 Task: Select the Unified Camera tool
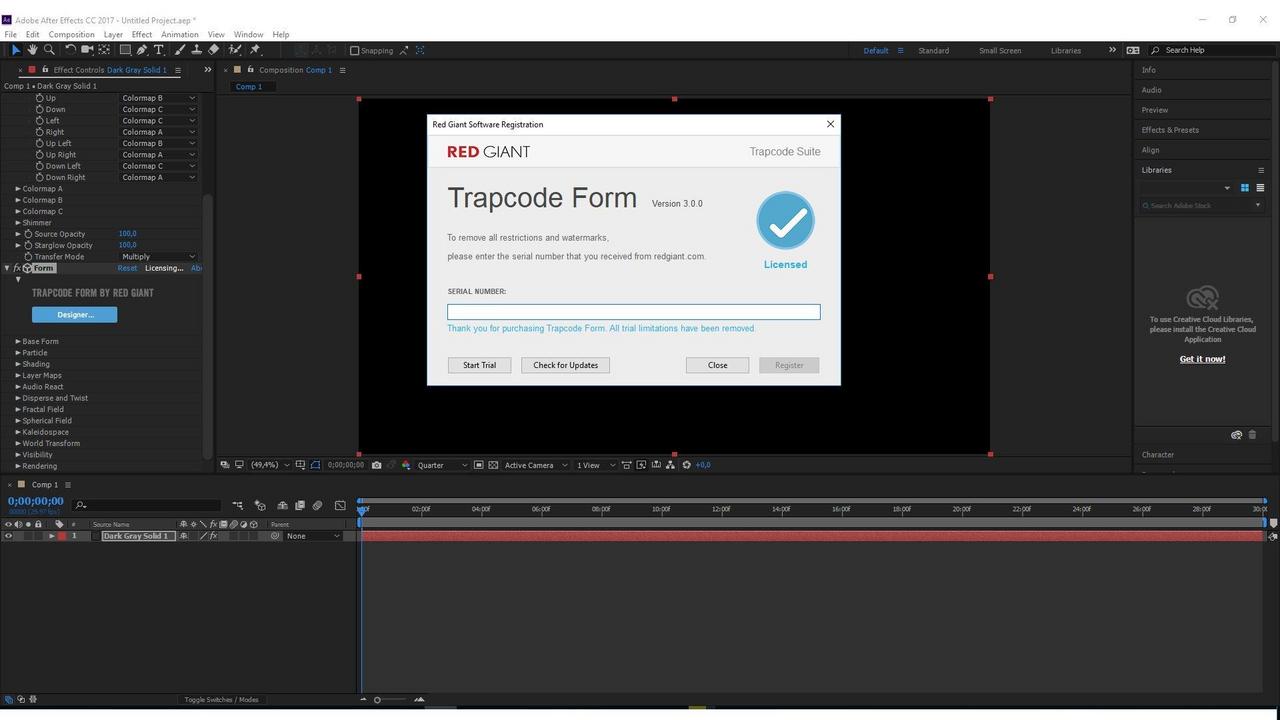tap(87, 50)
